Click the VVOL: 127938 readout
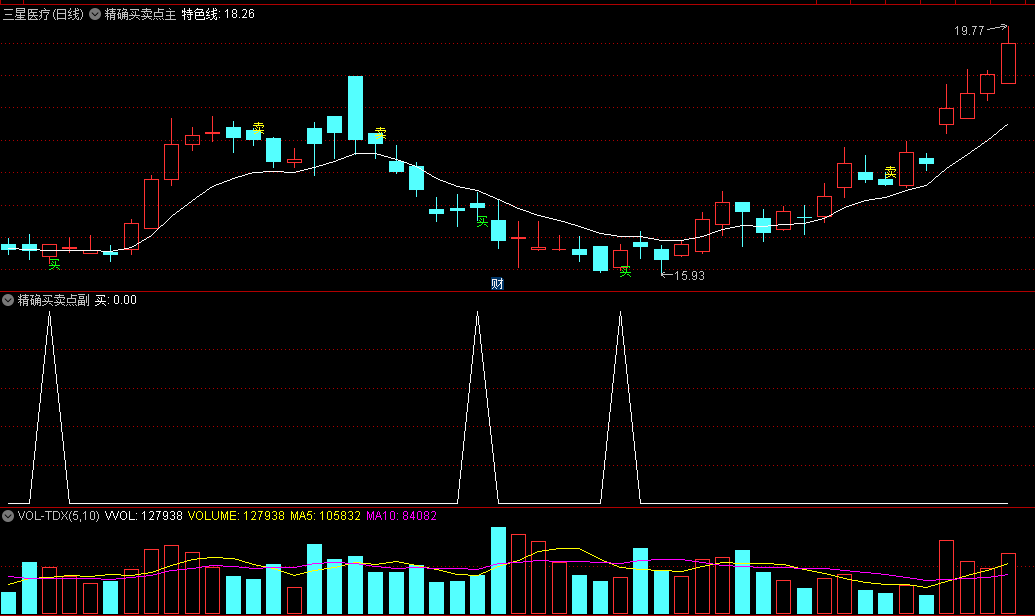Viewport: 1035px width, 616px height. (x=143, y=516)
